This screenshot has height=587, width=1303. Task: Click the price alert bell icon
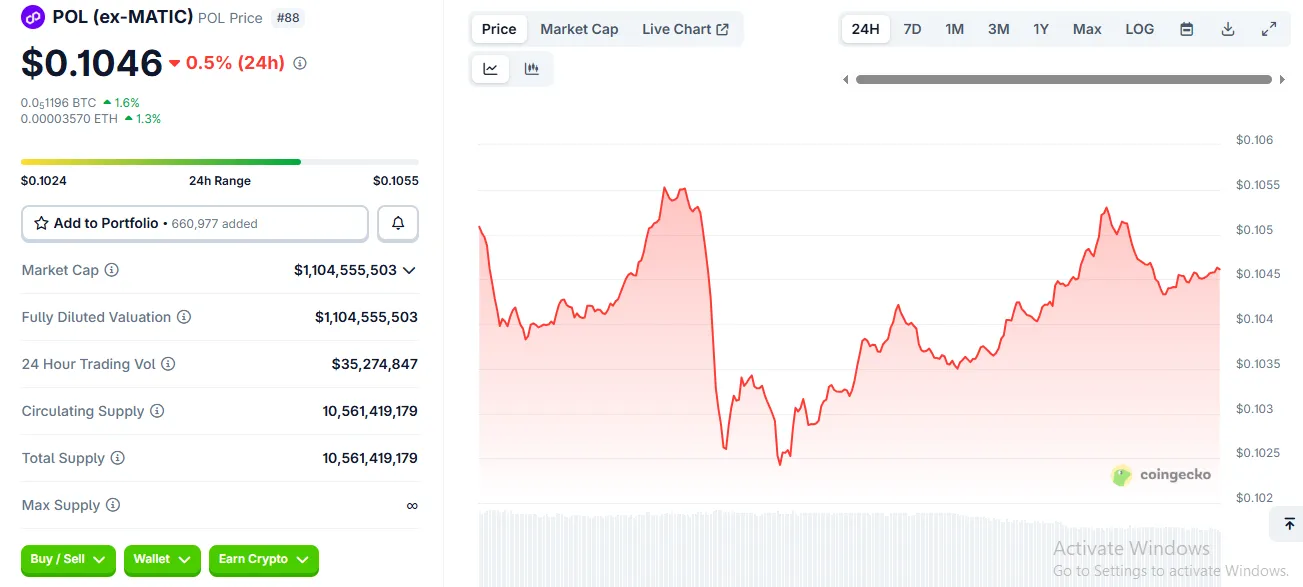[397, 223]
